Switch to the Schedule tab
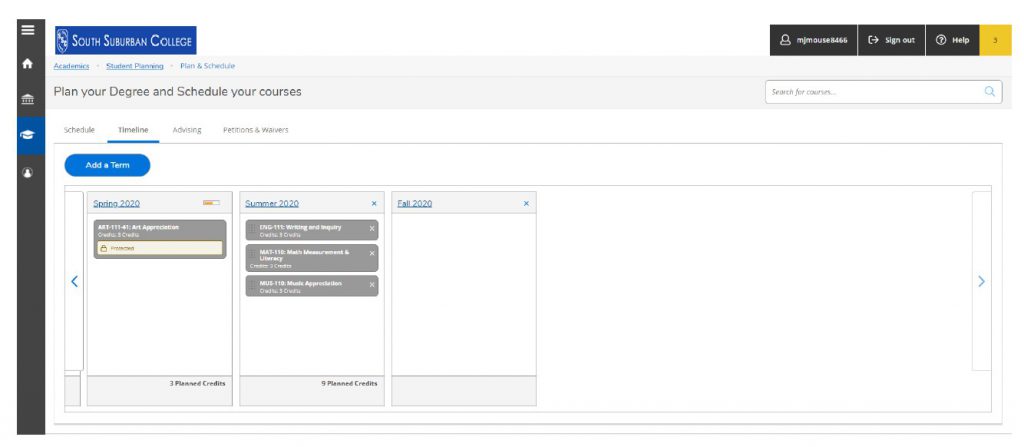This screenshot has width=1024, height=447. [79, 130]
